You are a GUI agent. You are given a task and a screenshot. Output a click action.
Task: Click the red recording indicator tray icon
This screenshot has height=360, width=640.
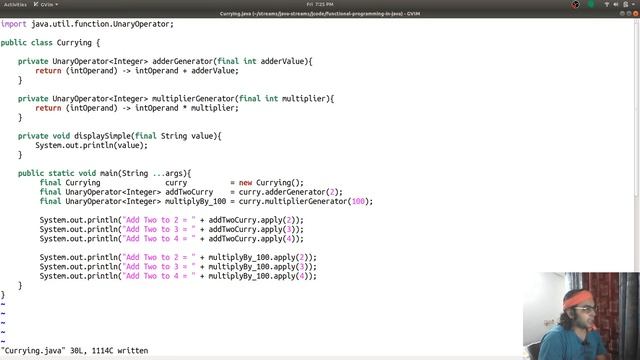click(575, 4)
